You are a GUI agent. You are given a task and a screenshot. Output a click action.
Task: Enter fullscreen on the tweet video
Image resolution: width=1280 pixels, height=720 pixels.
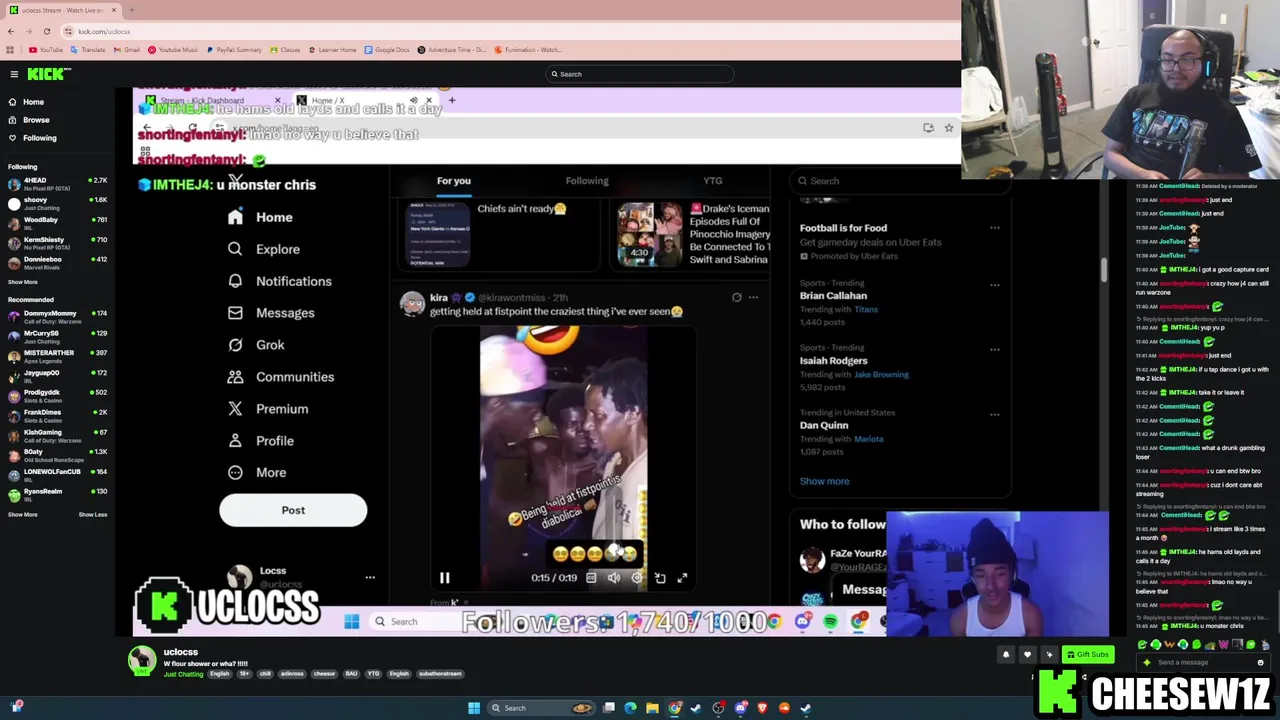click(682, 578)
